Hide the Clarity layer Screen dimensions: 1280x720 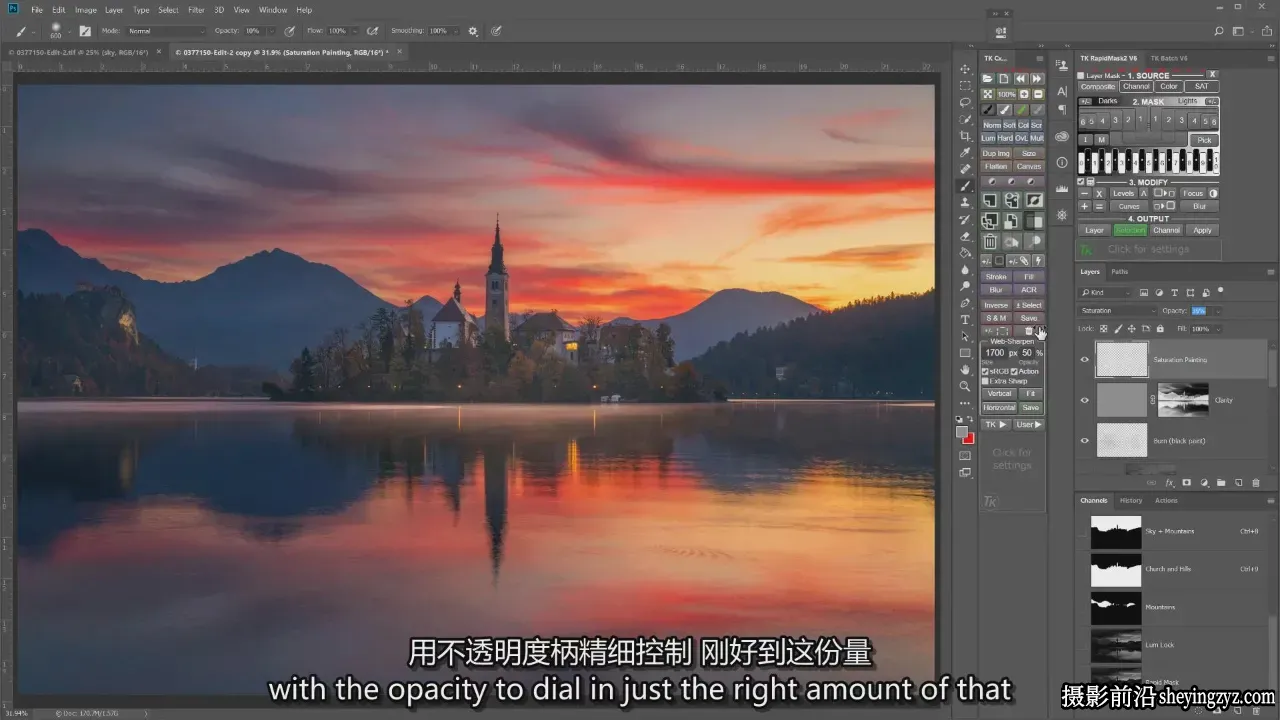(x=1085, y=400)
